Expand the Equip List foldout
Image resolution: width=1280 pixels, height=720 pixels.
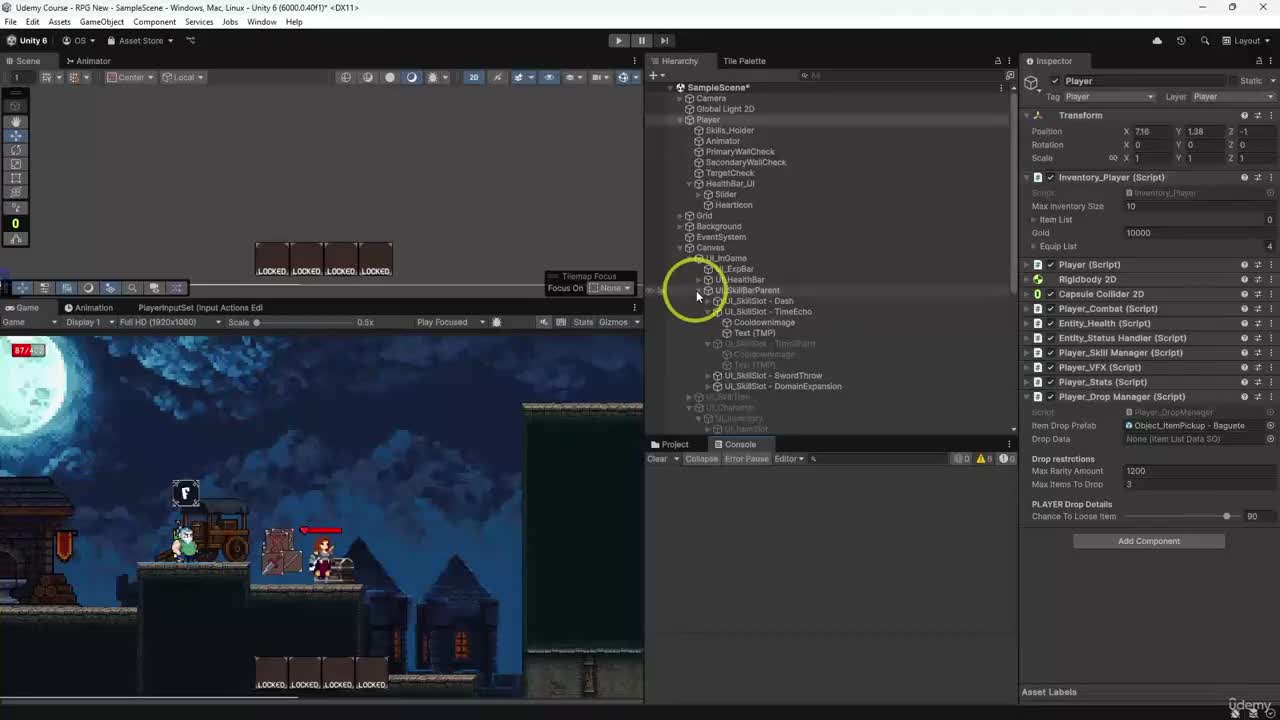[x=1034, y=246]
